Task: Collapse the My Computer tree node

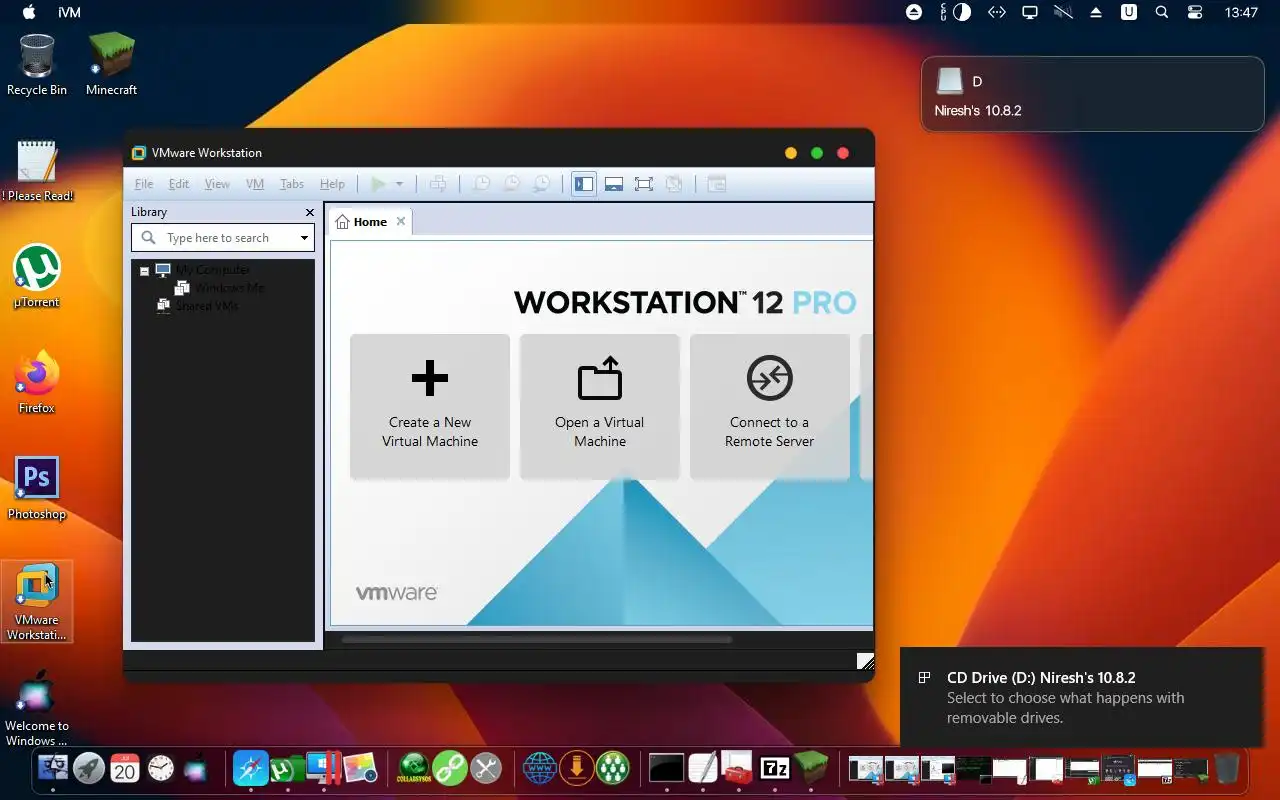Action: 144,271
